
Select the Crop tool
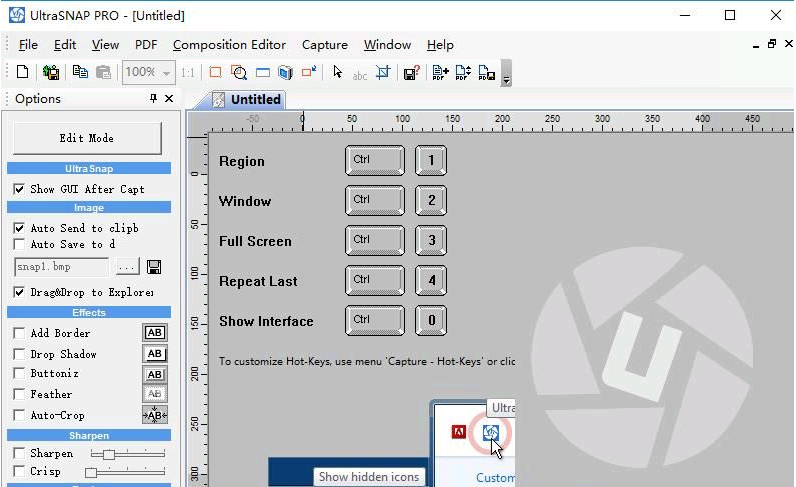tap(383, 72)
